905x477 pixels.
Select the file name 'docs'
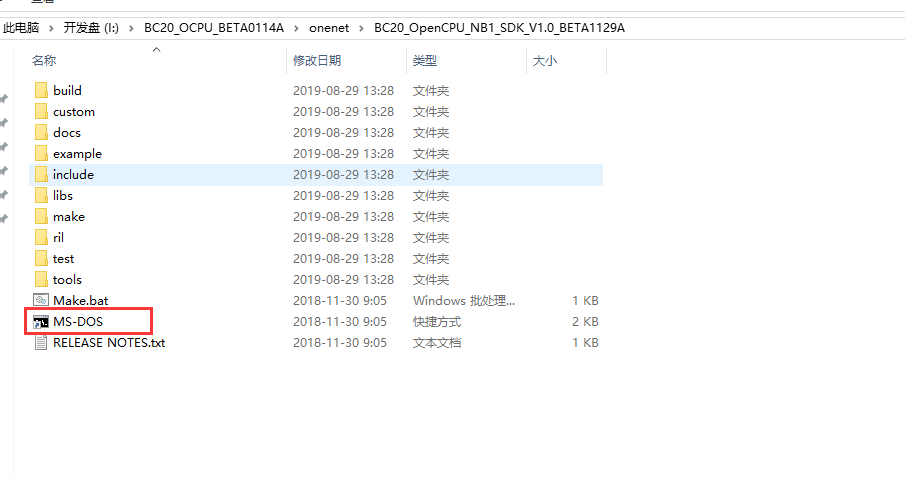[x=67, y=132]
